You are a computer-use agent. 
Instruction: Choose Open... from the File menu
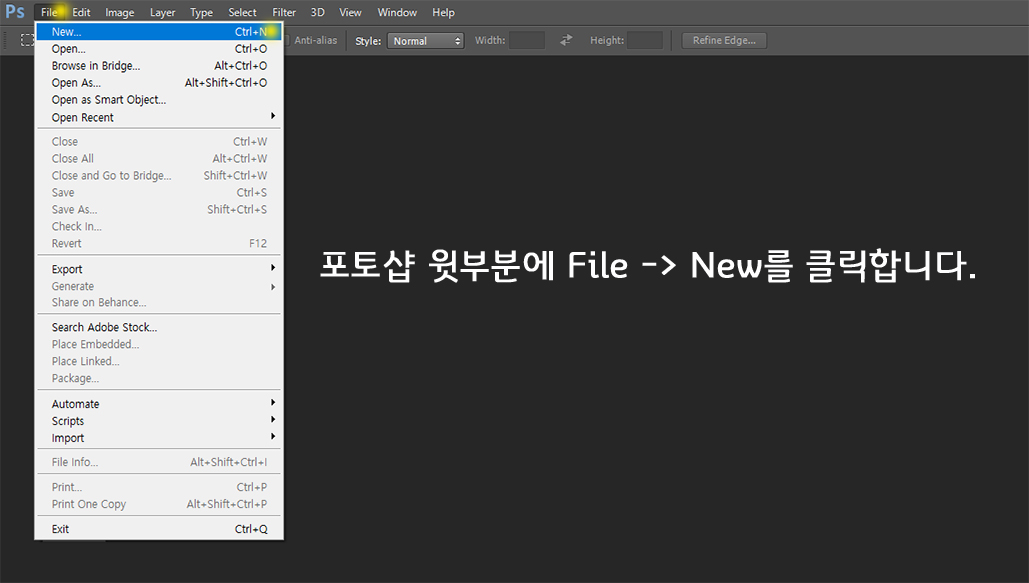coord(159,49)
